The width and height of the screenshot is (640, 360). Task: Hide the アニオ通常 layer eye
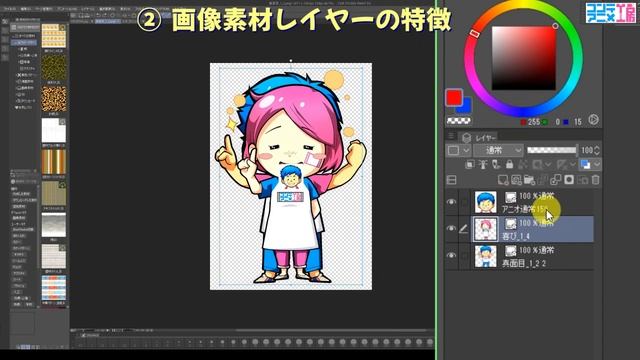(x=451, y=202)
